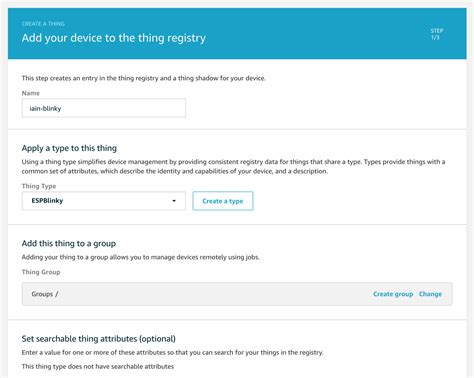Click the Apply a type to this thing heading
474x378 pixels.
pyautogui.click(x=69, y=148)
